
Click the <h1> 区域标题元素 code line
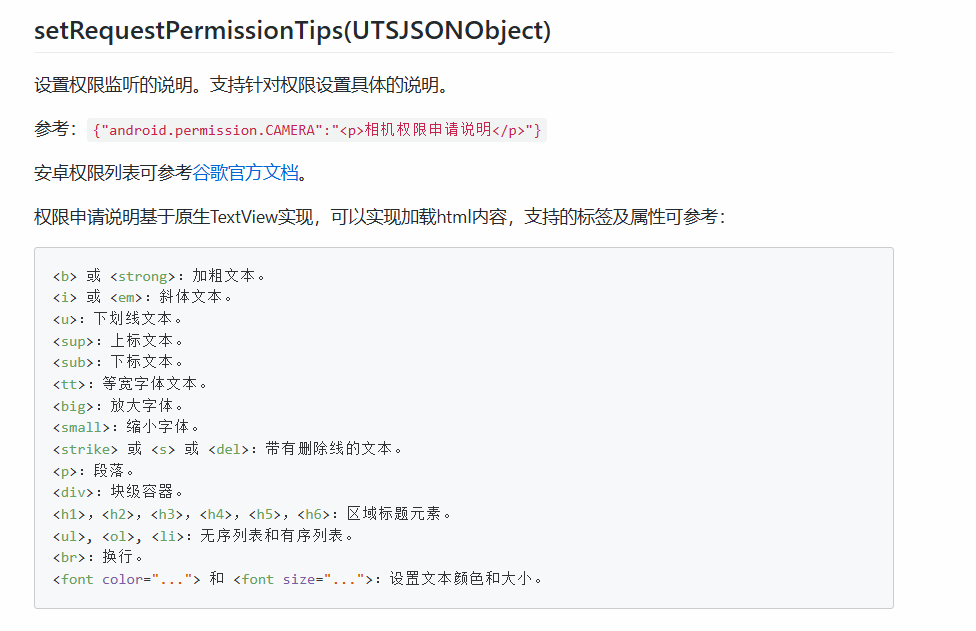coord(254,514)
